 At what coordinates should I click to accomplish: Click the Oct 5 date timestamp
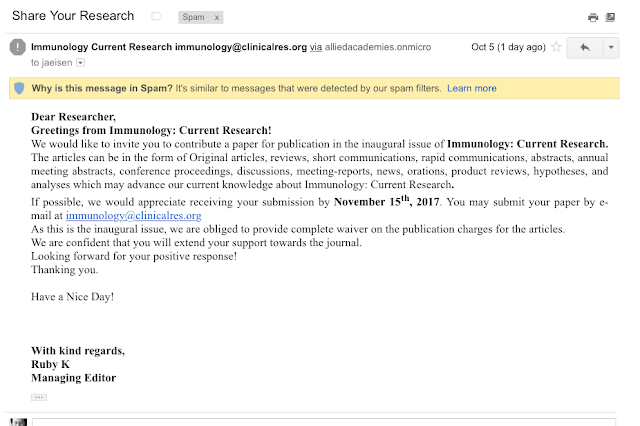[508, 47]
